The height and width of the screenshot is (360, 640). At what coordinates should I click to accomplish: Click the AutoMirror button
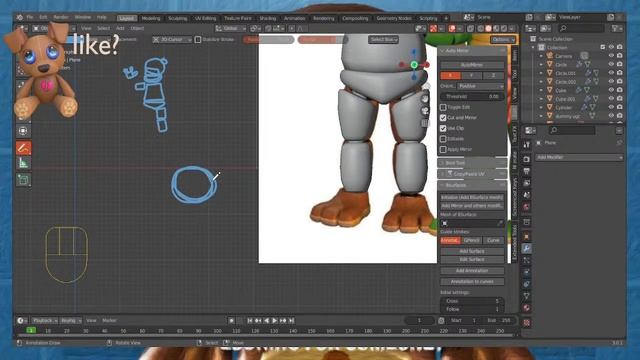472,65
